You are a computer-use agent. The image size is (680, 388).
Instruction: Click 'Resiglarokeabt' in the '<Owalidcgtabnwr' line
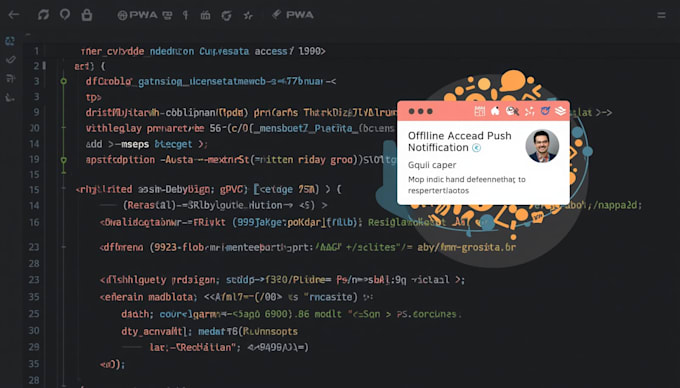[406, 222]
